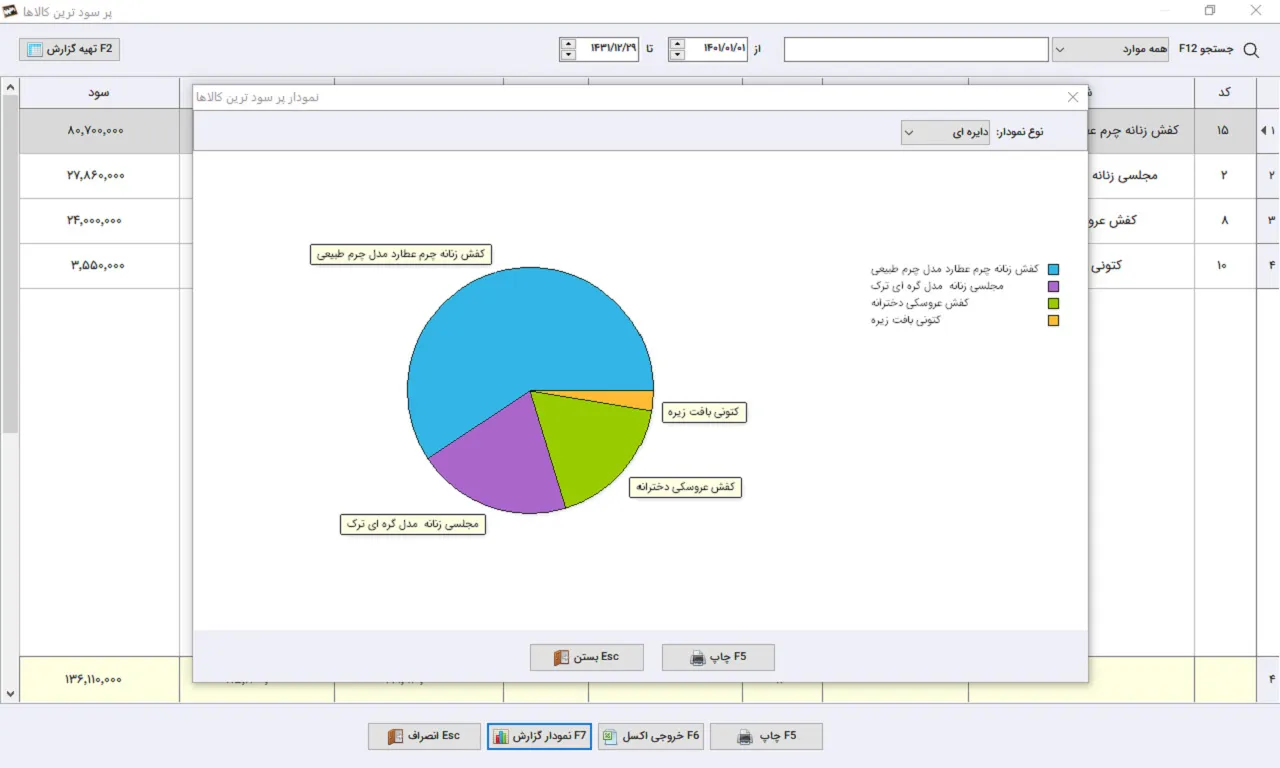Click the main window's bottom F5 چاپ button

766,736
